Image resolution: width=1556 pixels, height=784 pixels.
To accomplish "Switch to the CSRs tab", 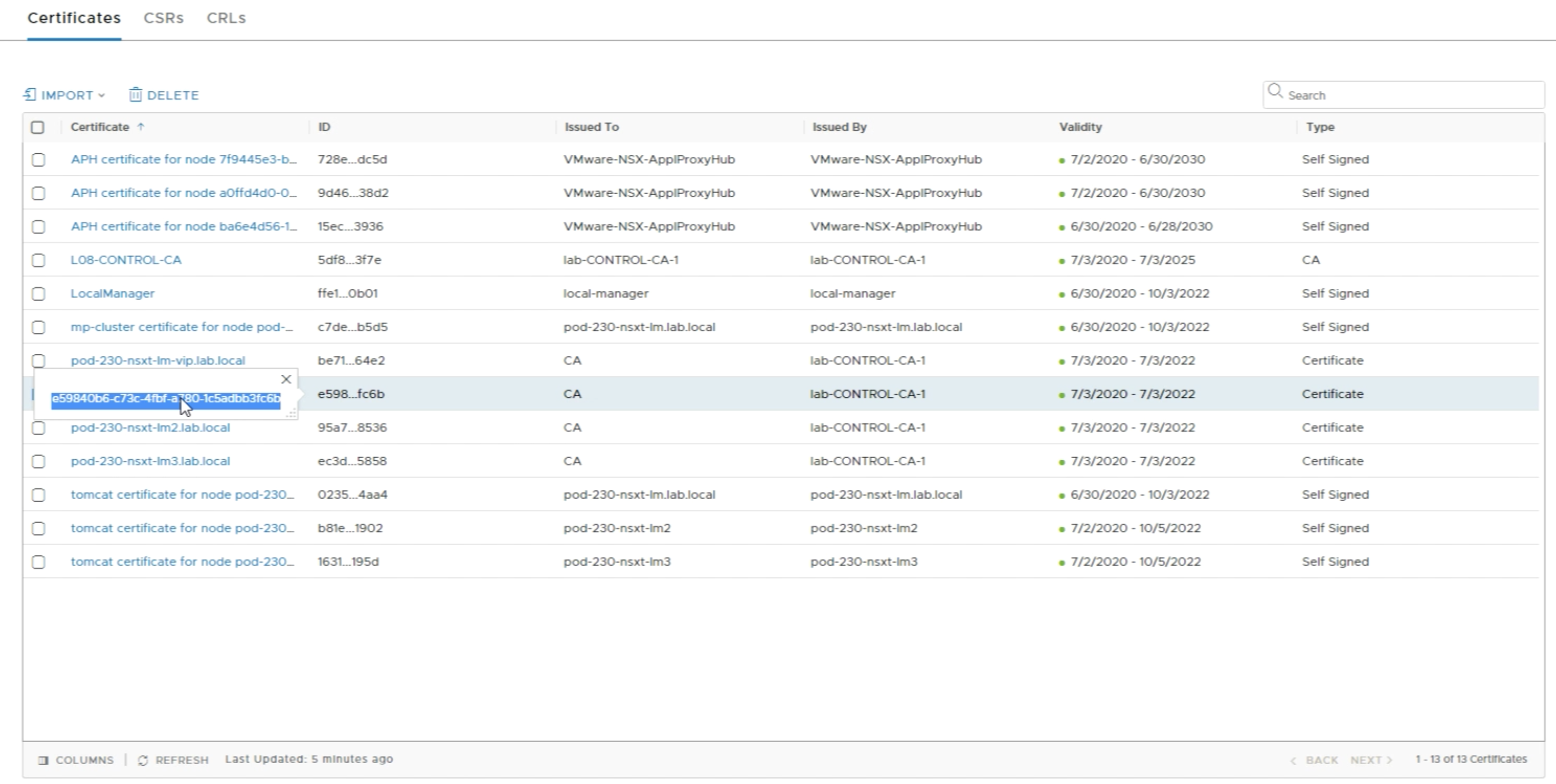I will [x=163, y=18].
